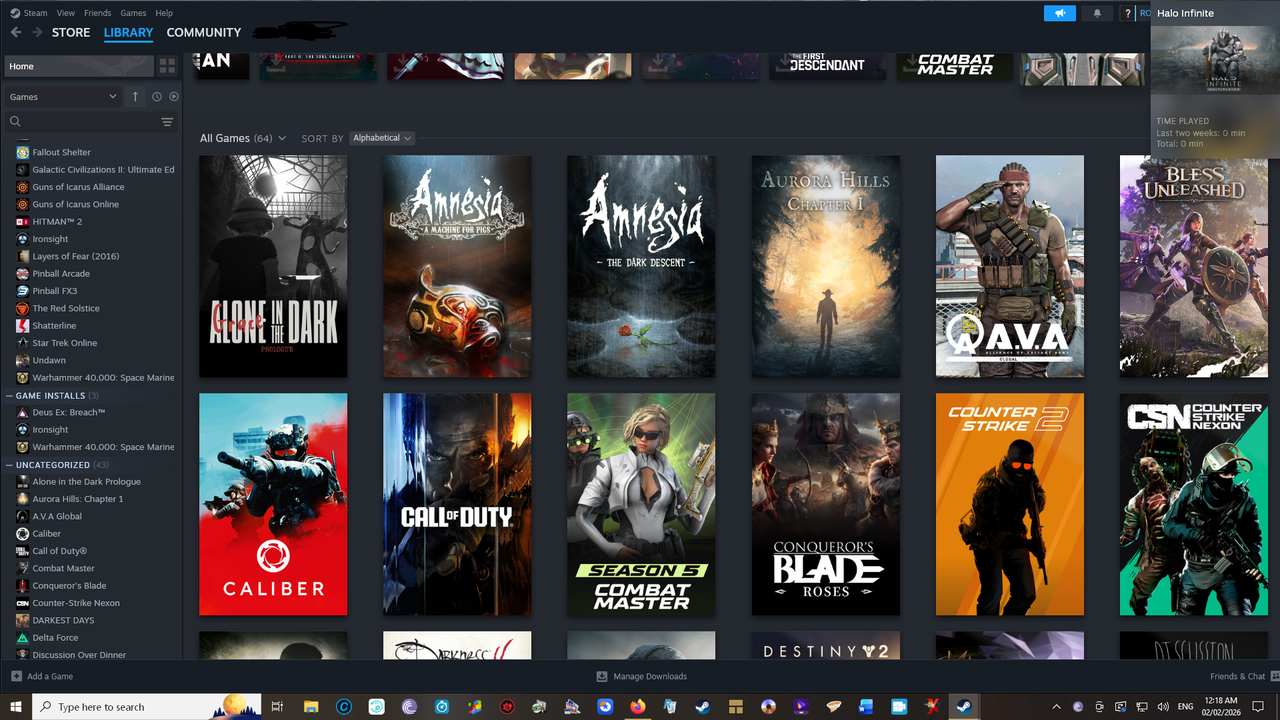Open Combat Master Season 5 cover

pos(641,504)
